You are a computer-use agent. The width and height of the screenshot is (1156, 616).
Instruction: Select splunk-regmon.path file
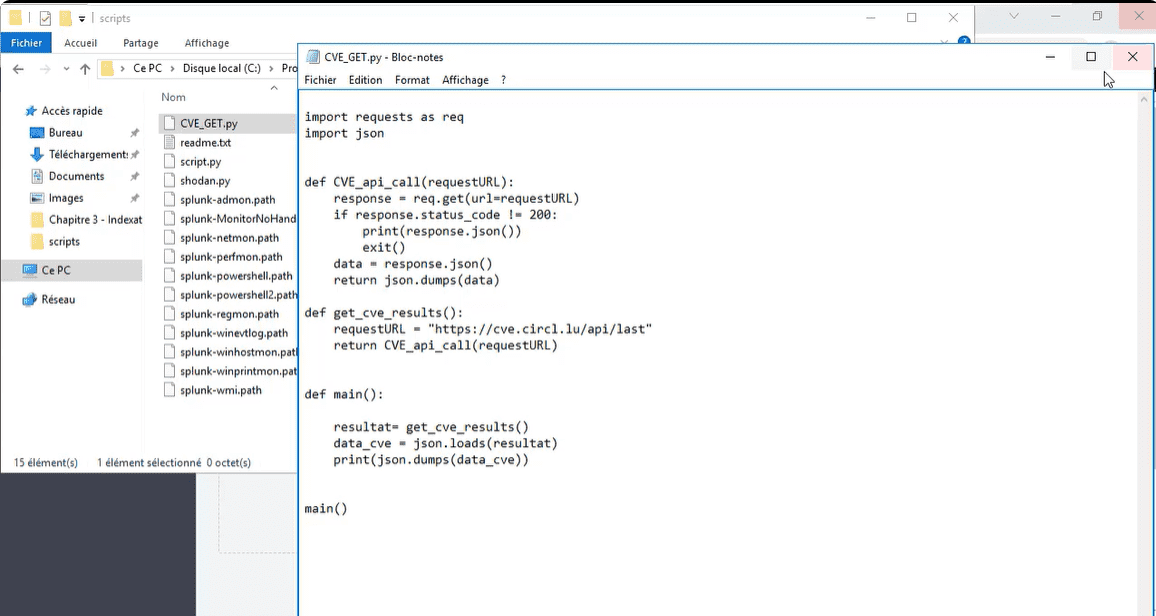227,314
